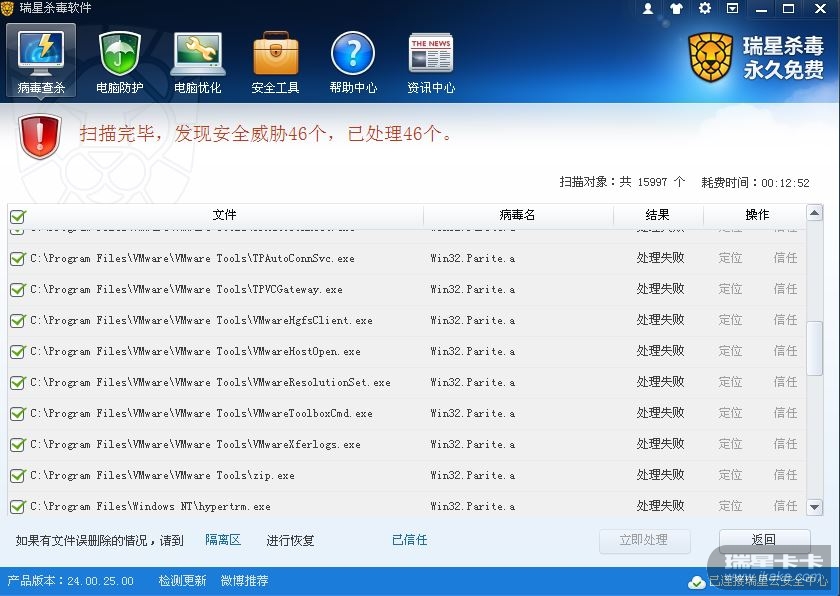This screenshot has width=840, height=596.
Task: Click 信任 for VMwareHgfsClient.exe row
Action: pos(785,320)
